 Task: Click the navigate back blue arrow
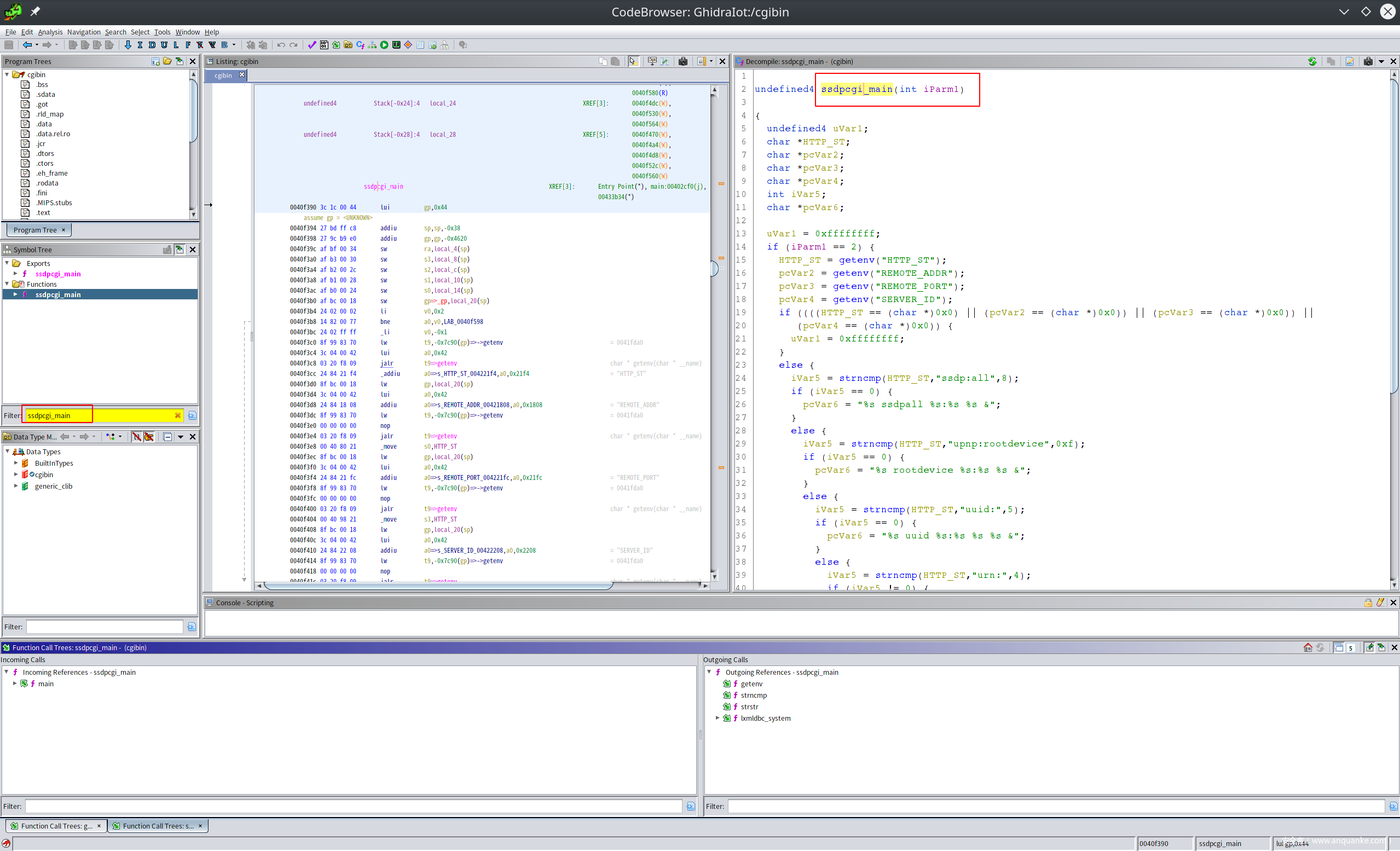tap(27, 45)
